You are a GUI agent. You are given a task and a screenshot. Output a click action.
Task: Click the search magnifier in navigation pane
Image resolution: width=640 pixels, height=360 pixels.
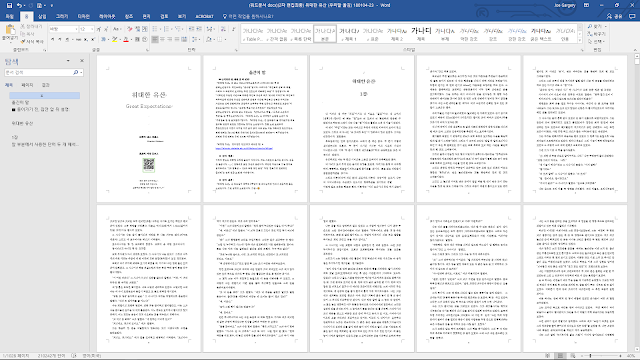(76, 72)
